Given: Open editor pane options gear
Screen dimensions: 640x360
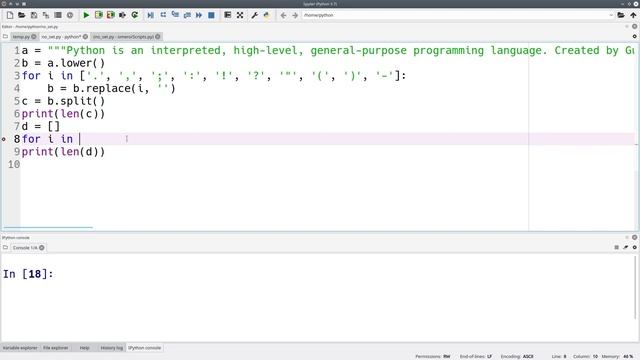Looking at the screenshot, I should click(634, 36).
